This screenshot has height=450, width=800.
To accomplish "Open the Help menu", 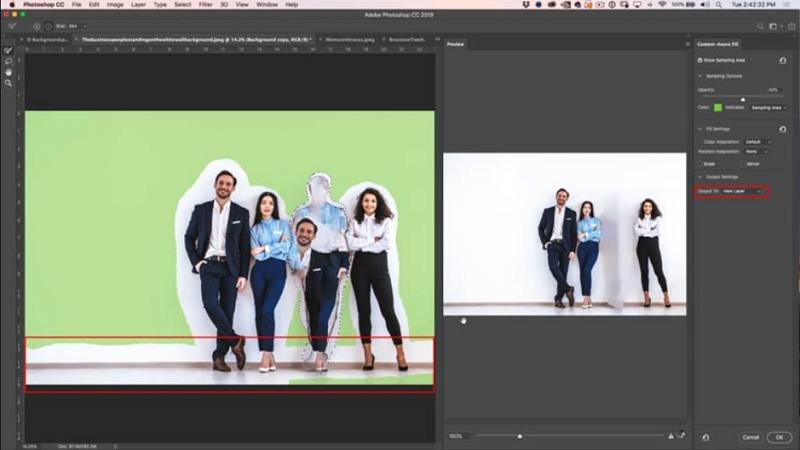I will pyautogui.click(x=291, y=5).
